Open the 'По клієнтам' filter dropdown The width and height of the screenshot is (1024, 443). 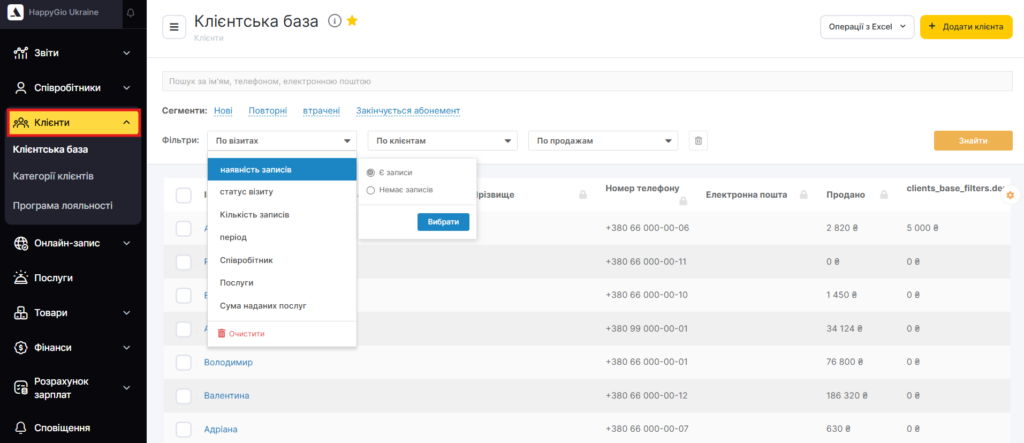pyautogui.click(x=442, y=141)
